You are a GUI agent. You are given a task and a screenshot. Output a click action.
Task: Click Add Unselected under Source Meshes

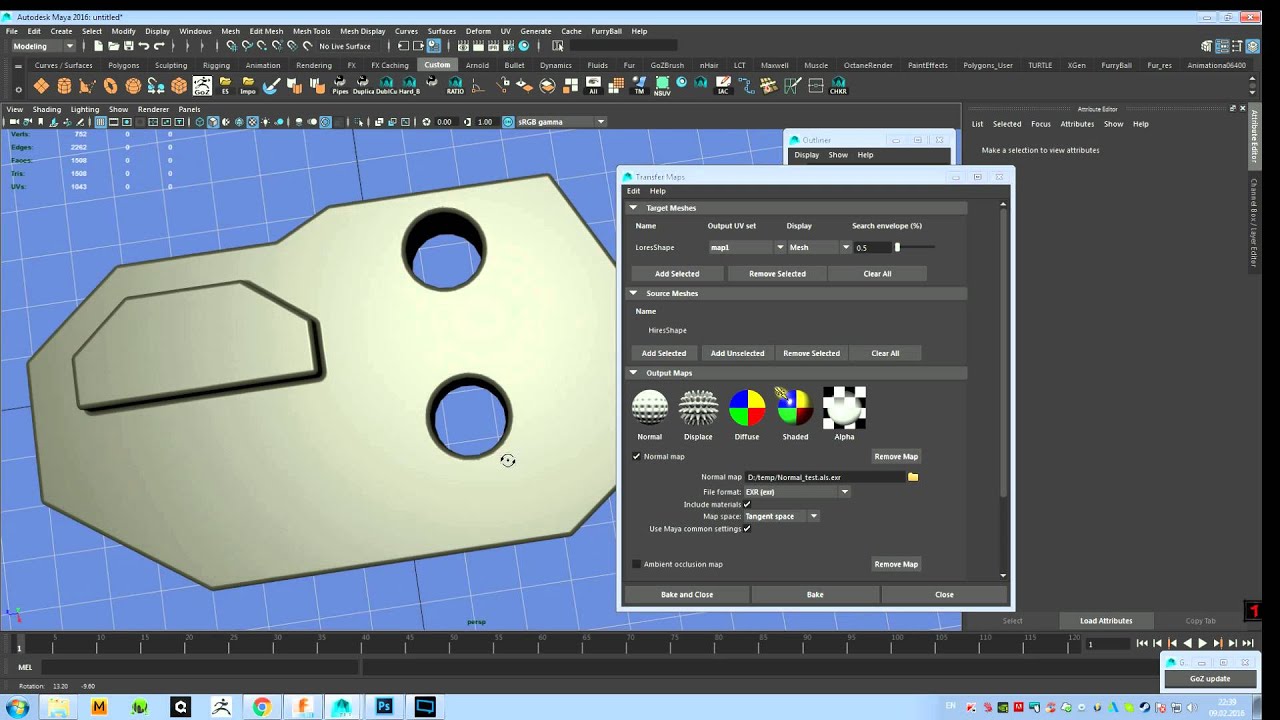(x=737, y=353)
